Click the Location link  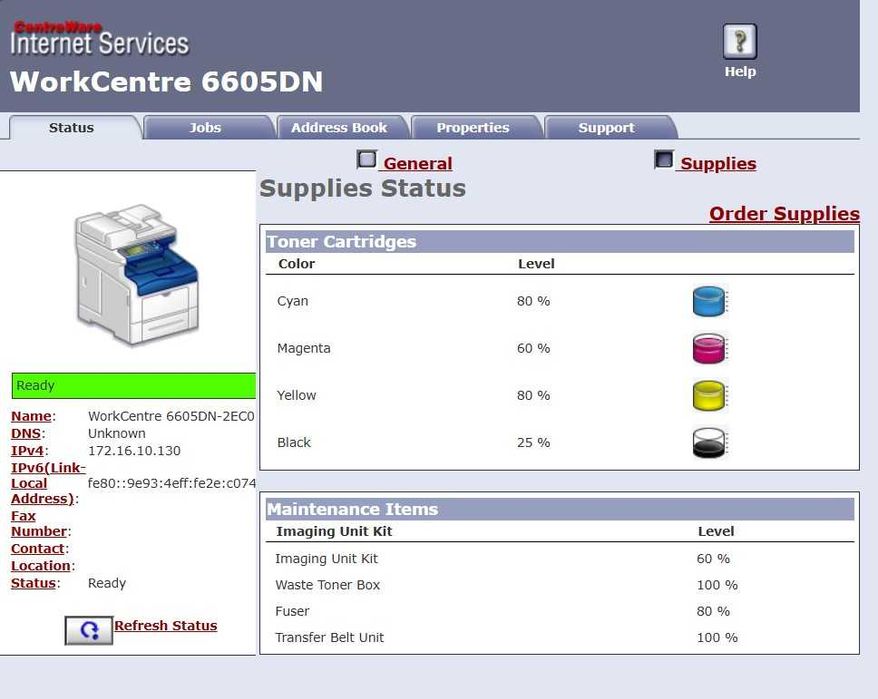coord(41,566)
